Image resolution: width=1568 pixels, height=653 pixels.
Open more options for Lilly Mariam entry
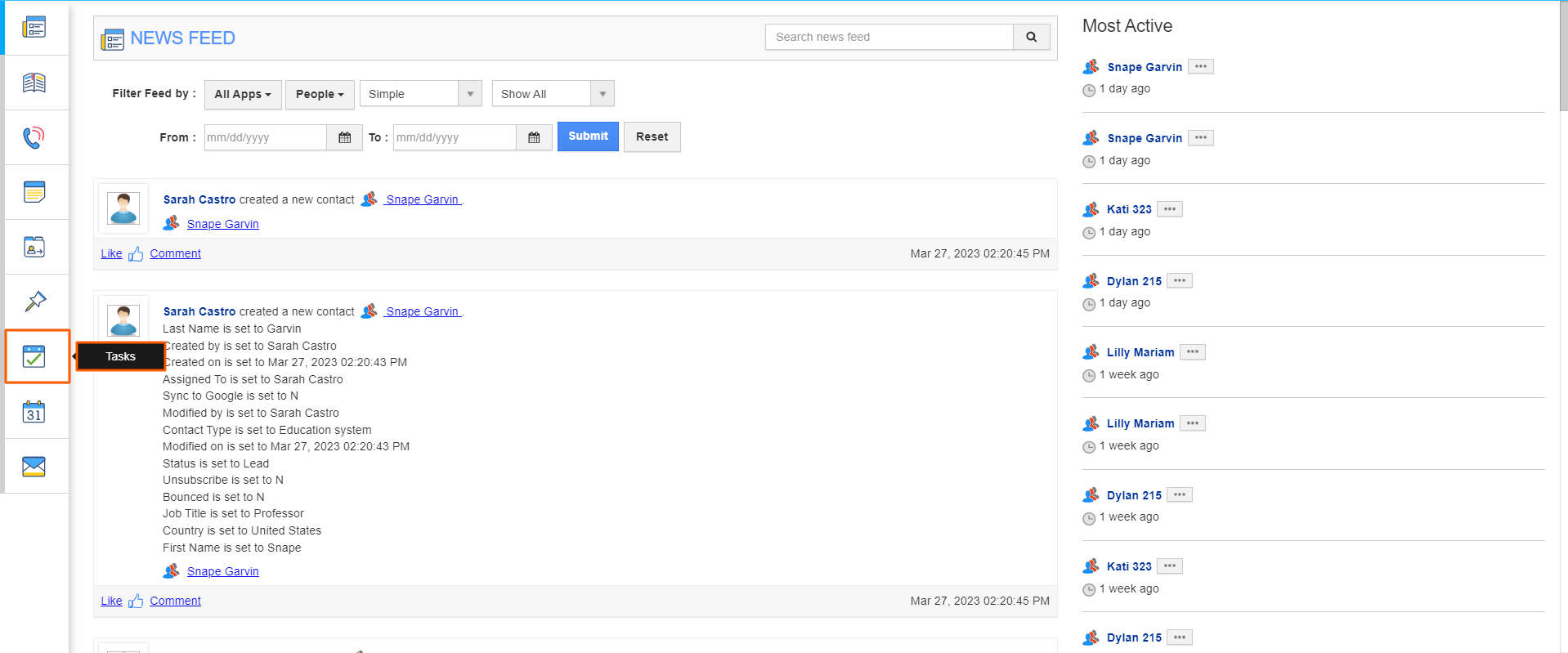[x=1193, y=352]
